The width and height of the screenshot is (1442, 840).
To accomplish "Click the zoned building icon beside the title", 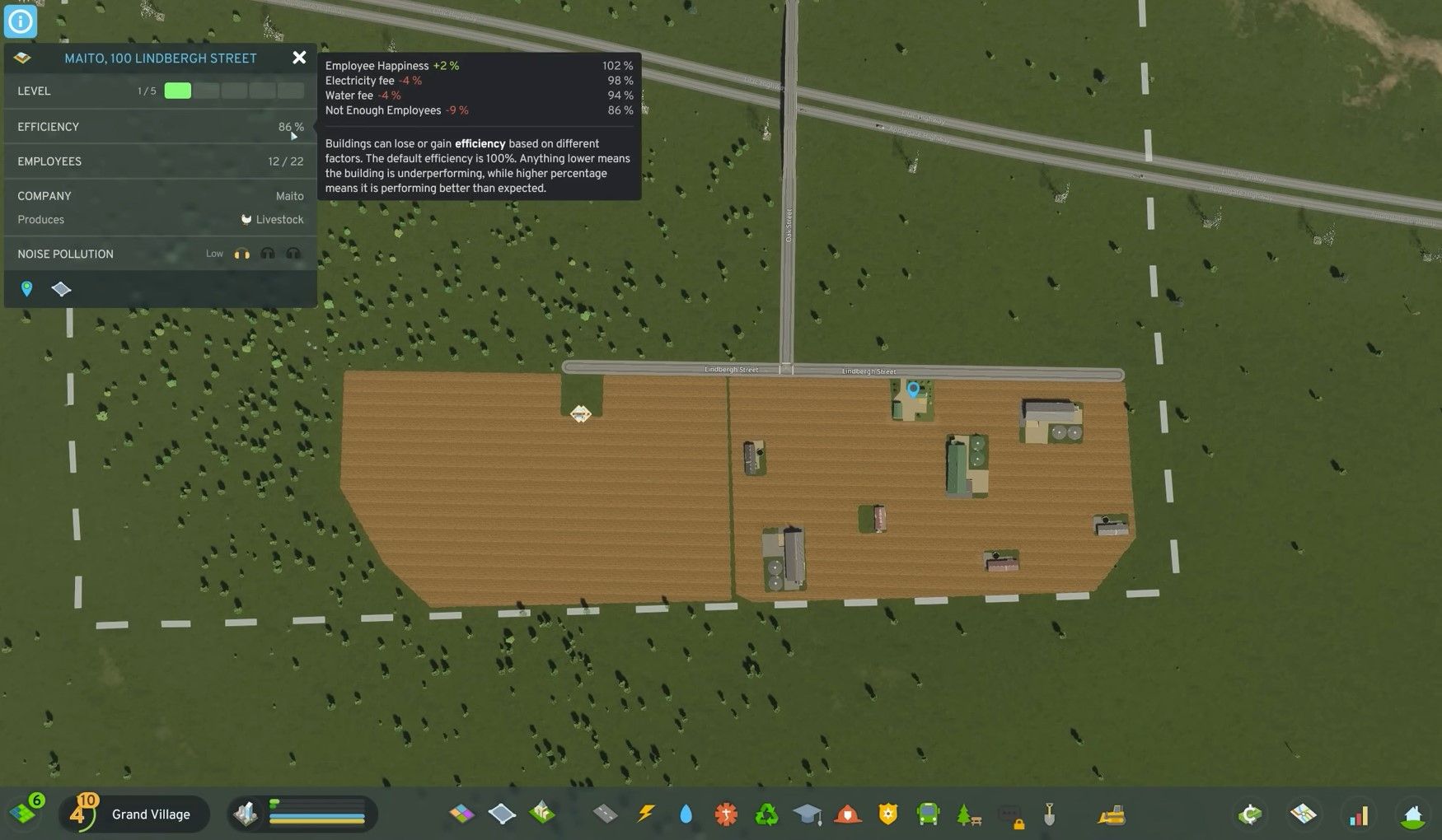I will 23,58.
